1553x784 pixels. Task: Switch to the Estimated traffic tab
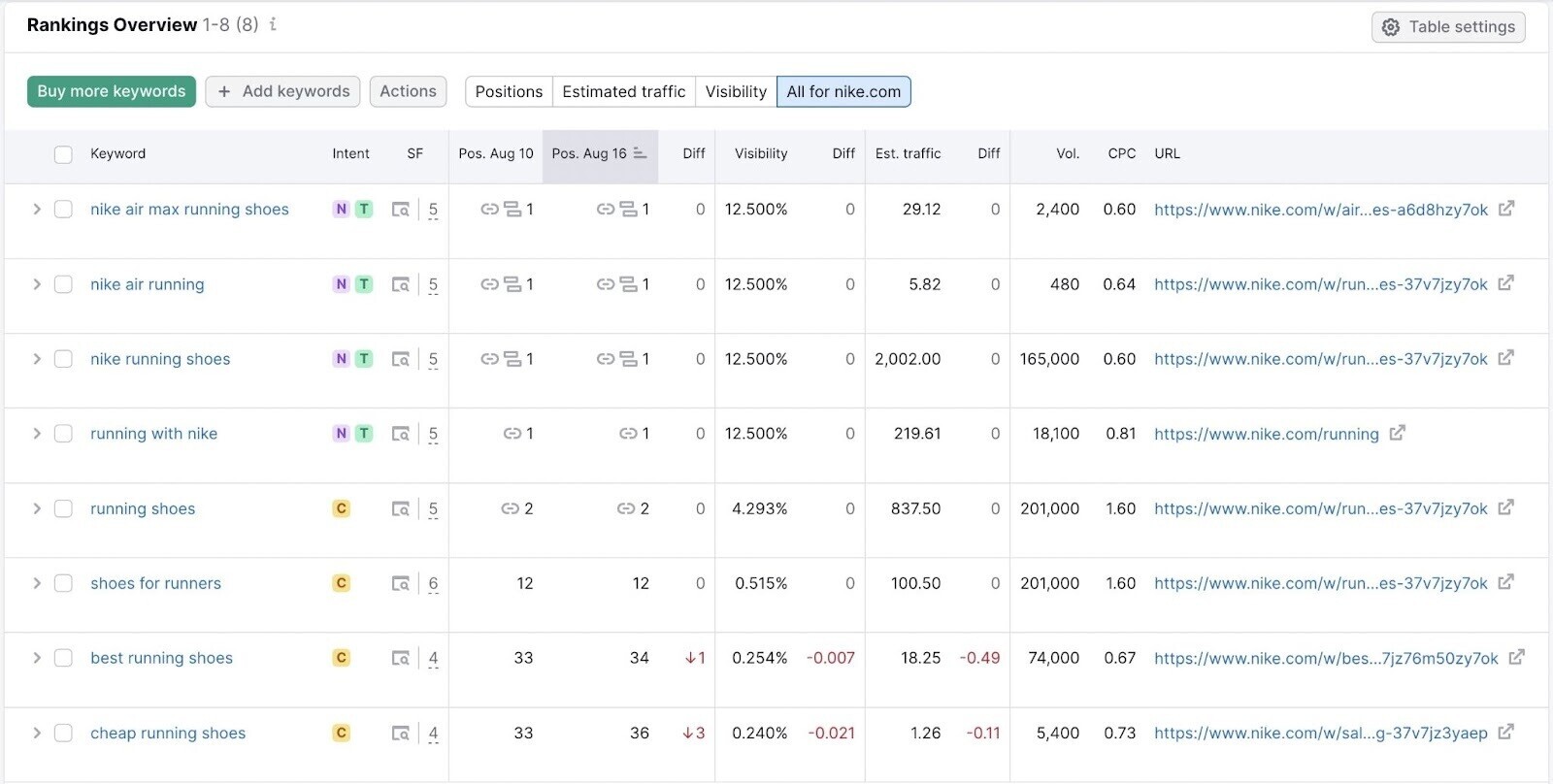tap(624, 91)
